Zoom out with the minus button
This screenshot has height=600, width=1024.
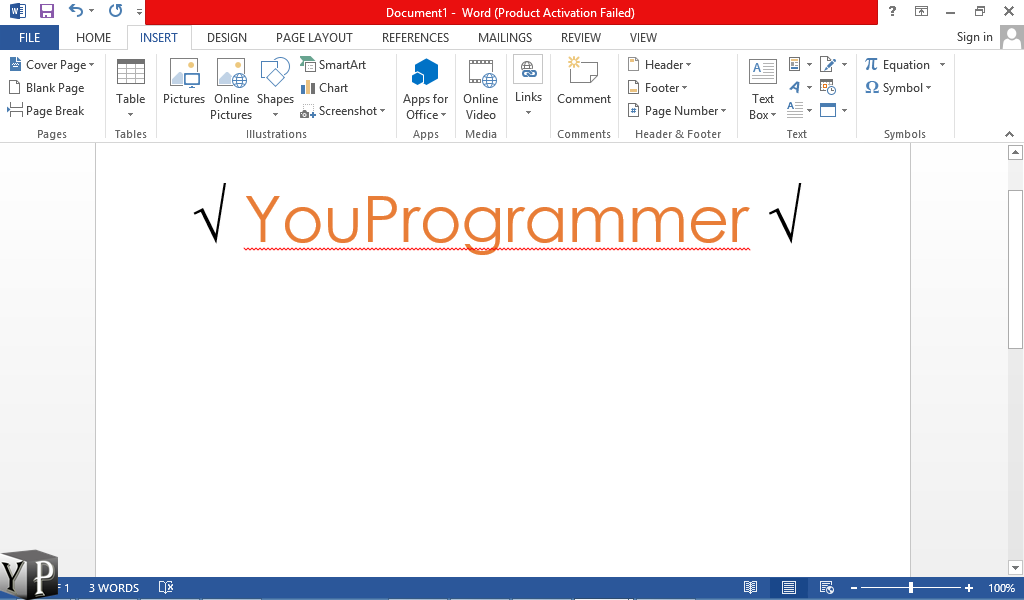854,588
